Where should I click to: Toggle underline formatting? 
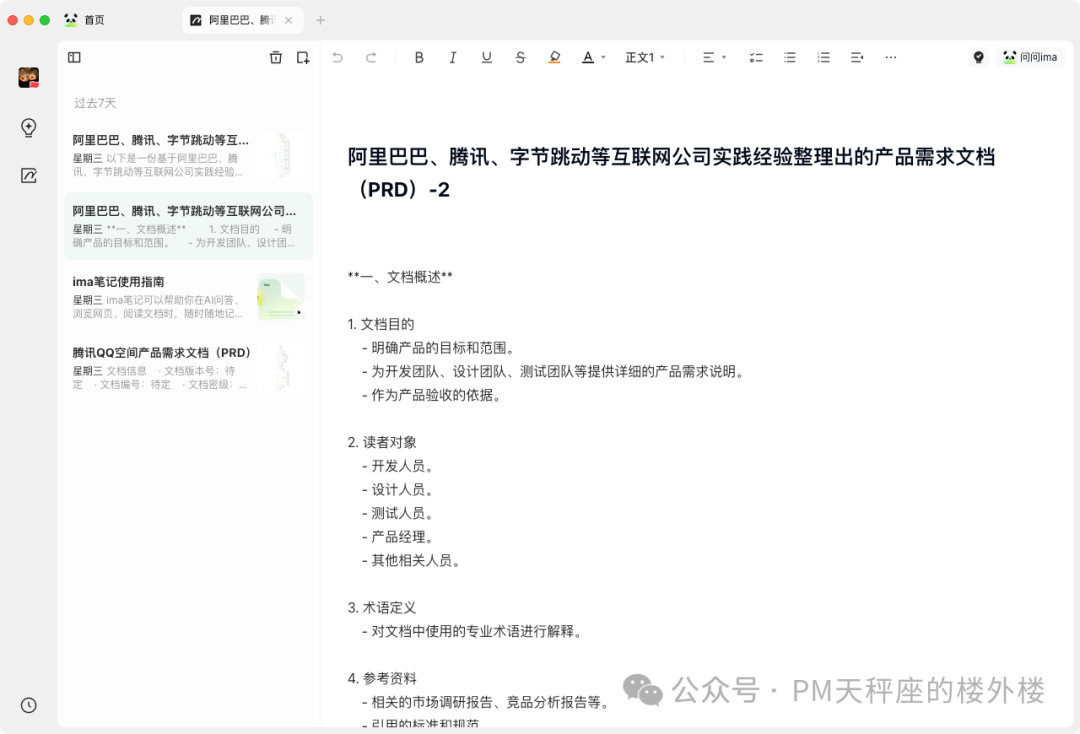(486, 57)
